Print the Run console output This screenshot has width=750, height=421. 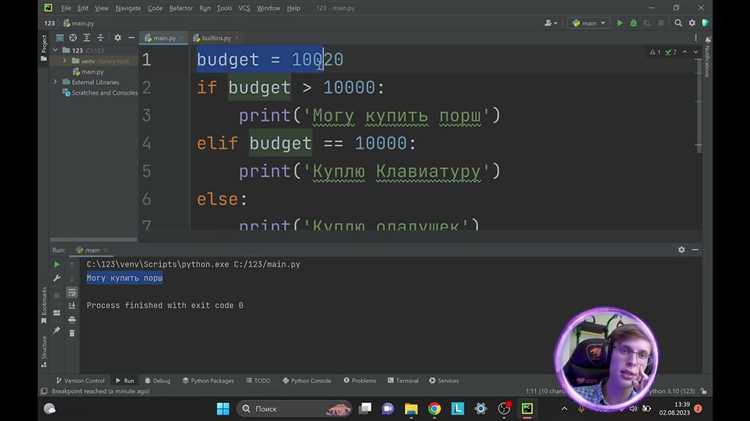point(72,319)
